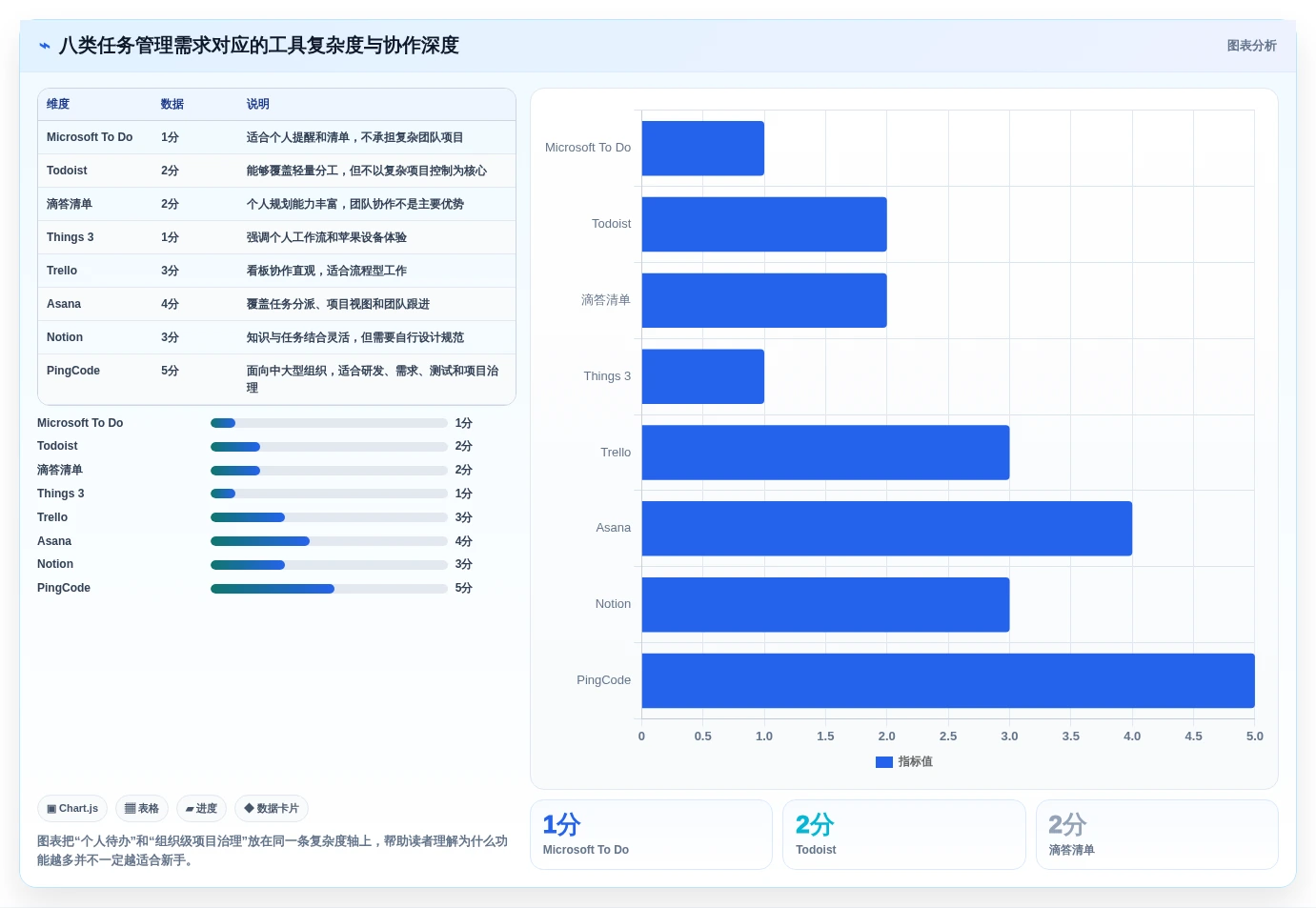
Task: Select the 数据卡片 tag chip
Action: [272, 809]
